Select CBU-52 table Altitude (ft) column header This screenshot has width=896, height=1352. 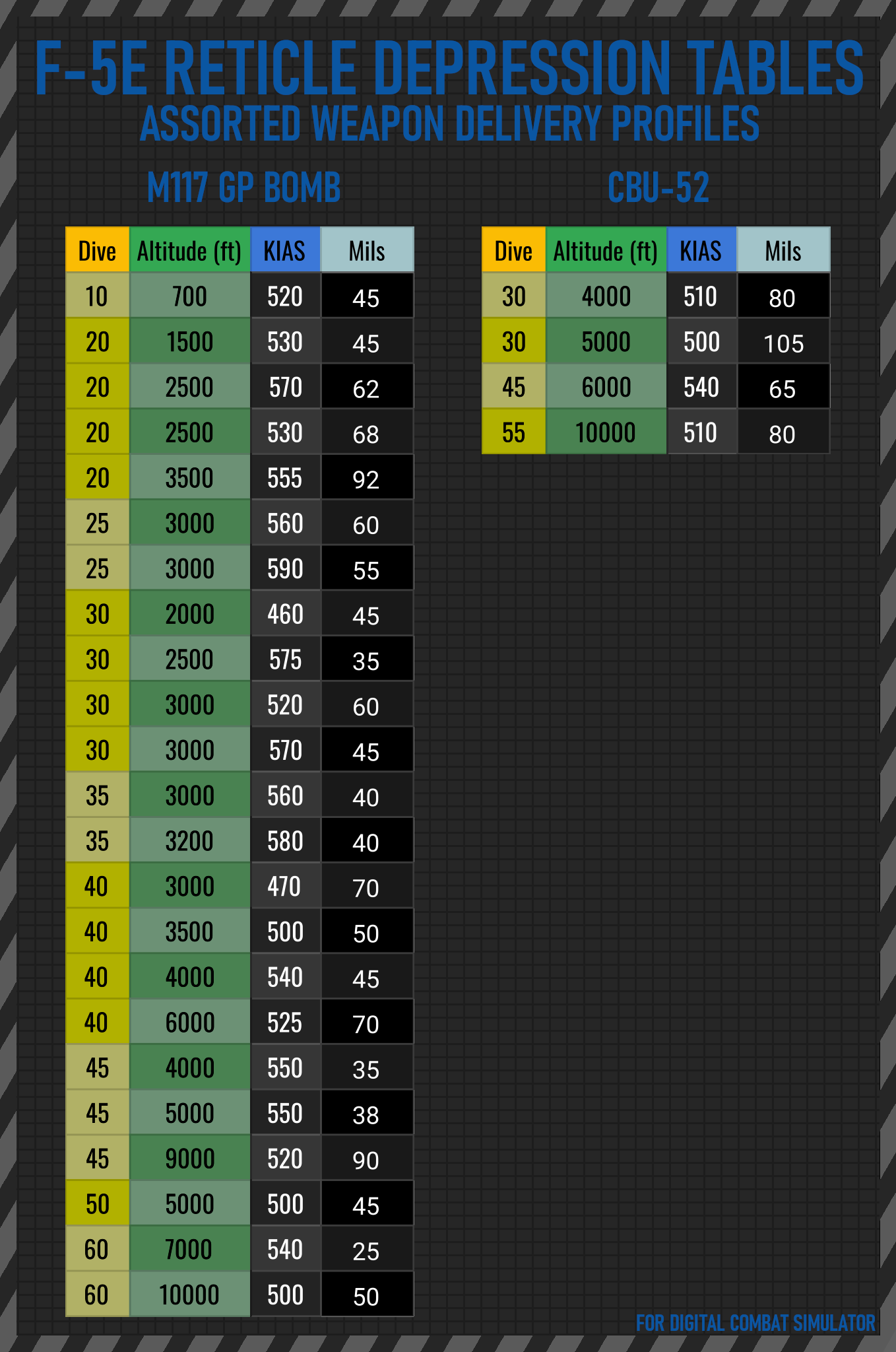pos(606,250)
